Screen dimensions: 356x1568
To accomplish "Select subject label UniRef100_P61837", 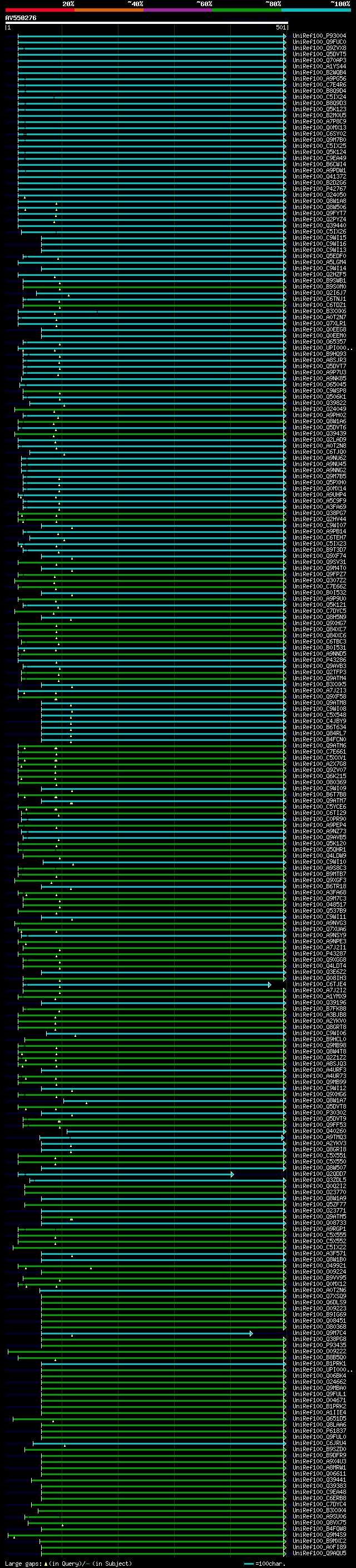I will coord(319,1431).
